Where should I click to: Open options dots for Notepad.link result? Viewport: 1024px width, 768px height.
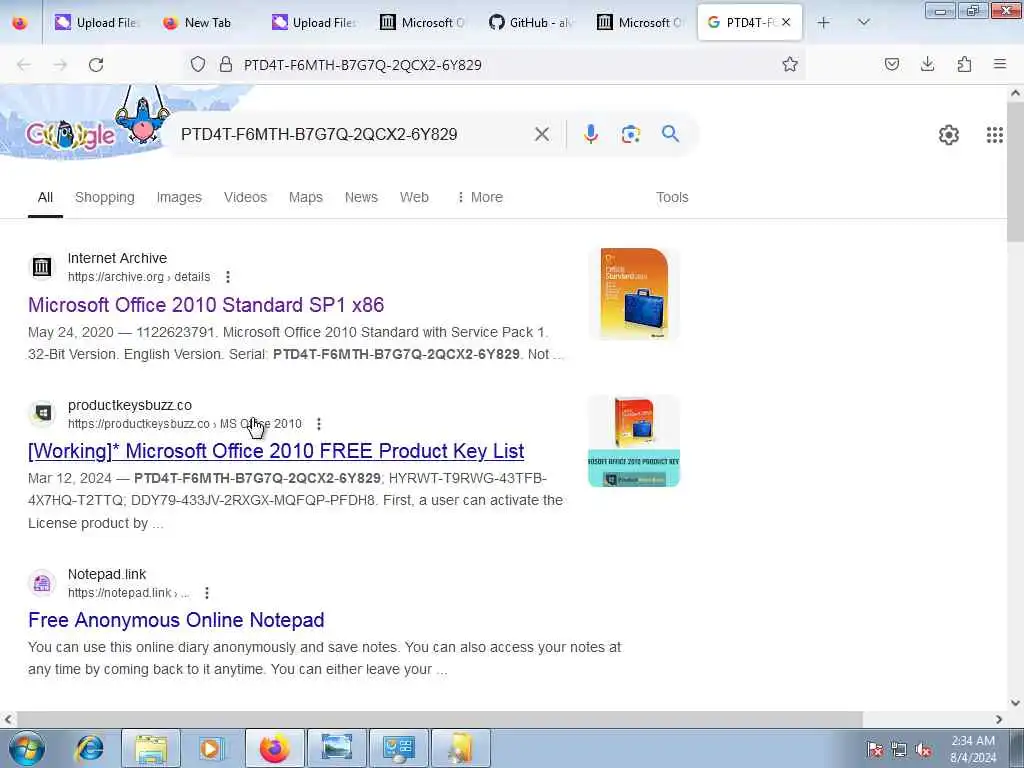coord(207,593)
